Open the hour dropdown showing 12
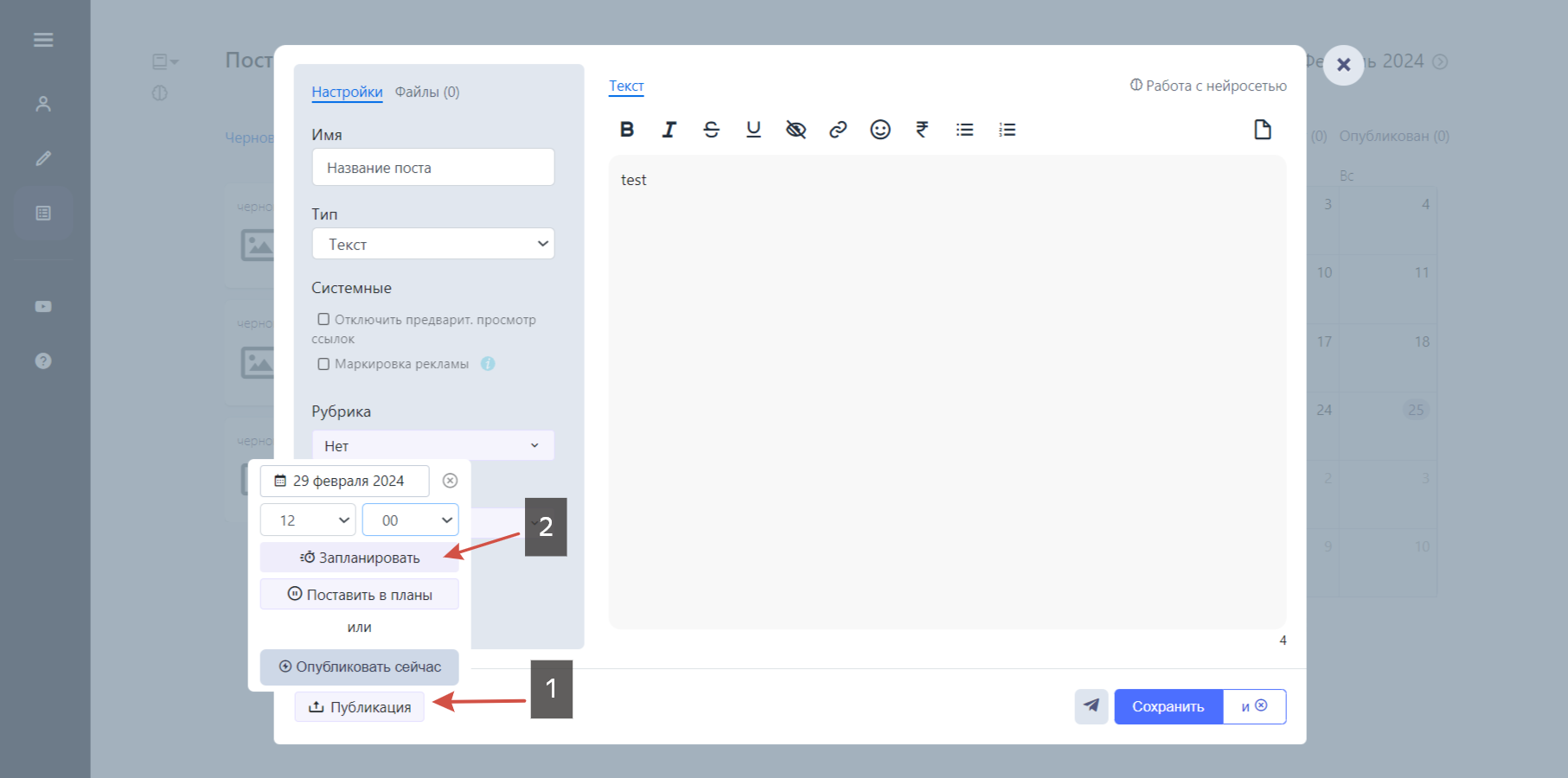This screenshot has width=1568, height=778. pyautogui.click(x=308, y=520)
